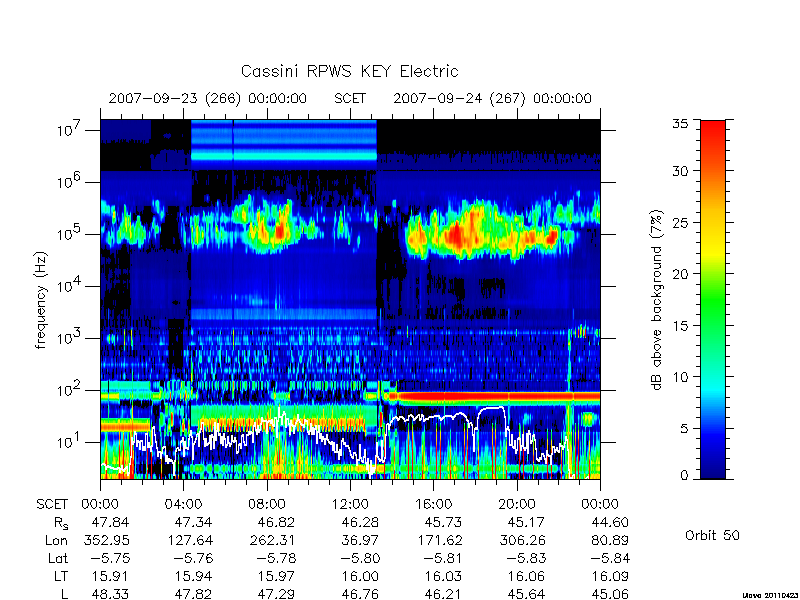Select the start date label "2007-09-23 (266) 00:00:00"
Image resolution: width=800 pixels, height=600 pixels.
point(208,98)
